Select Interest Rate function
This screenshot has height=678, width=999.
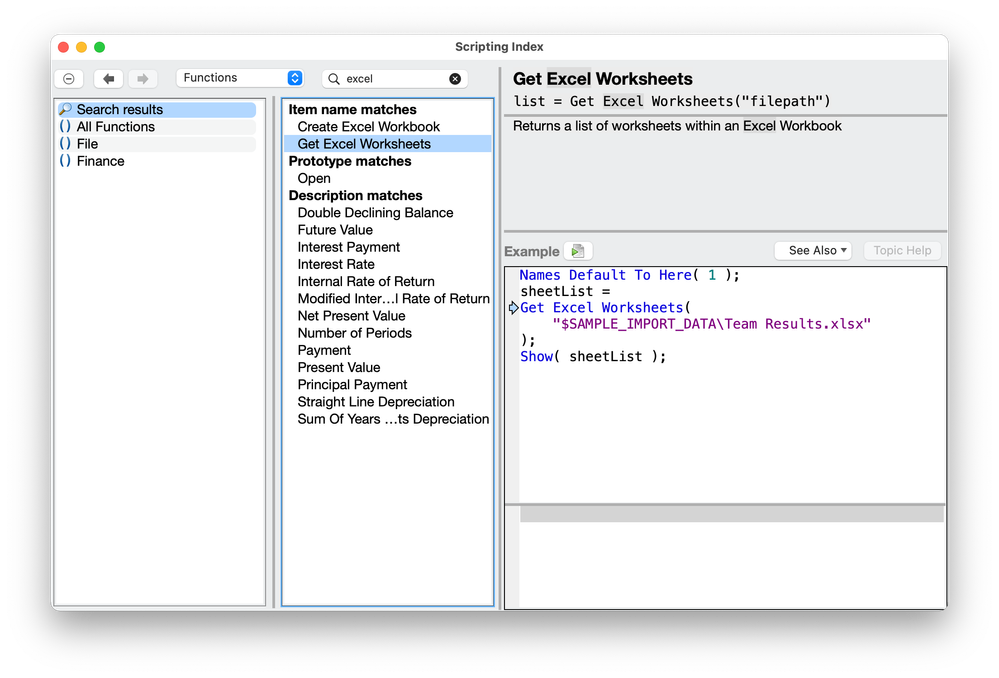pos(387,264)
